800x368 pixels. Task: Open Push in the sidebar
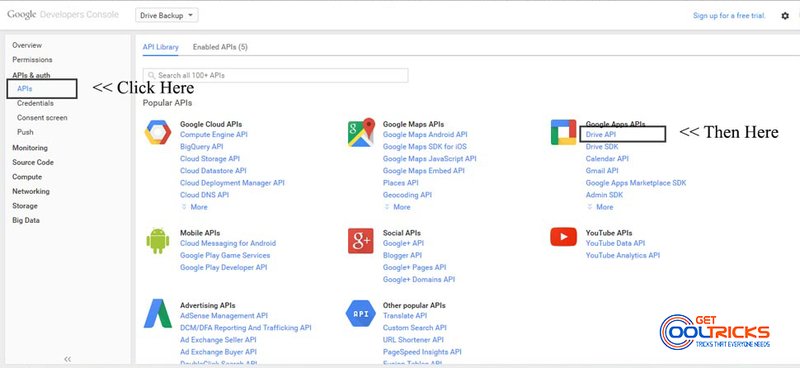pos(25,132)
